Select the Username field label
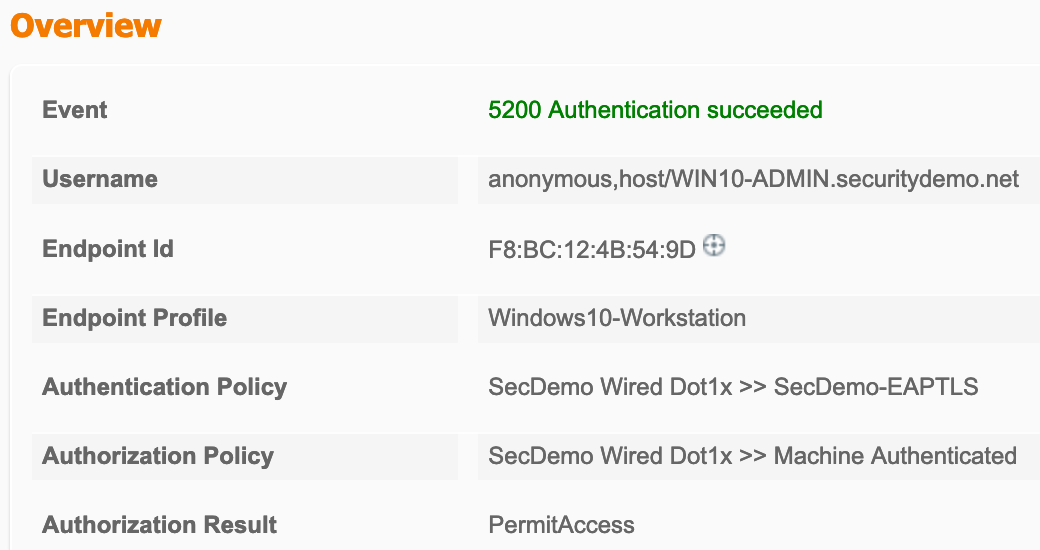This screenshot has width=1040, height=550. tap(100, 180)
